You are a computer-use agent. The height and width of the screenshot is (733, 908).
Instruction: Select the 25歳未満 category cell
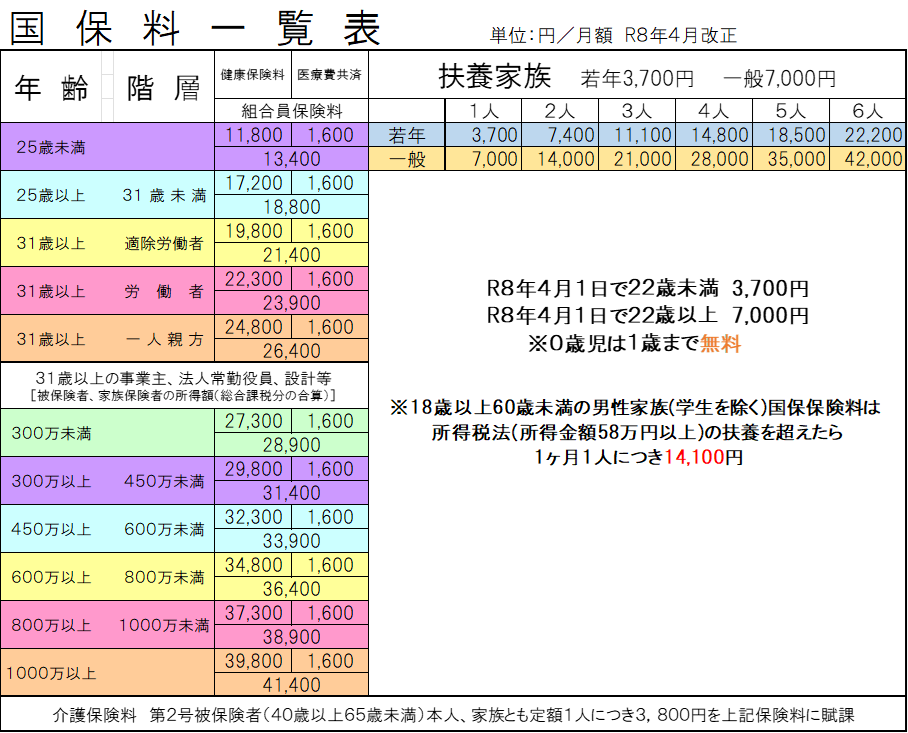(x=108, y=147)
